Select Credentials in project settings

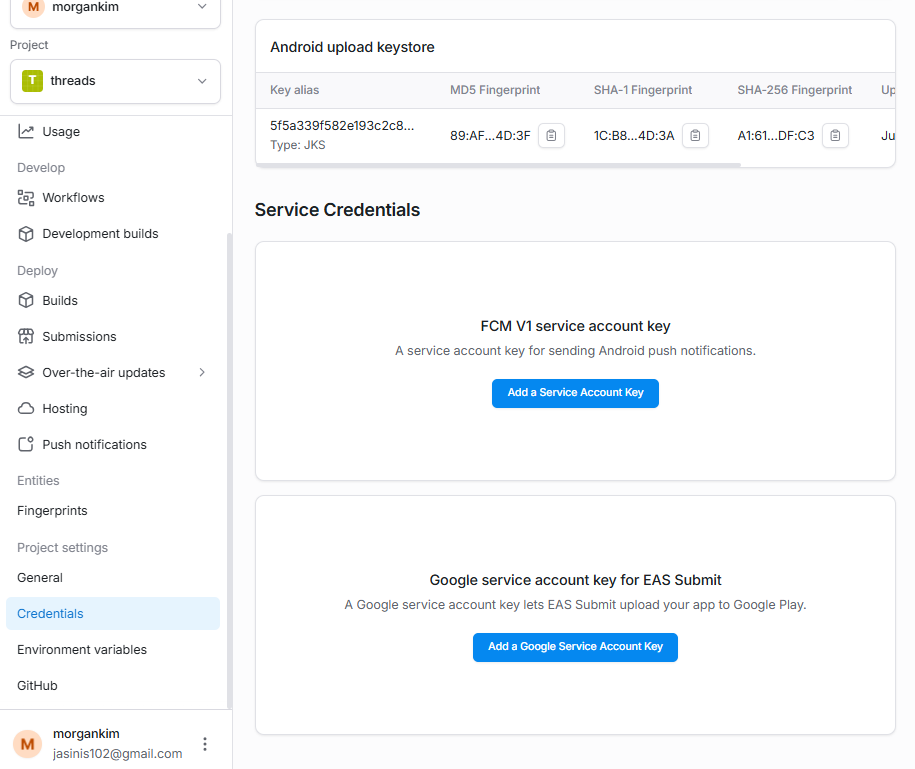tap(113, 613)
